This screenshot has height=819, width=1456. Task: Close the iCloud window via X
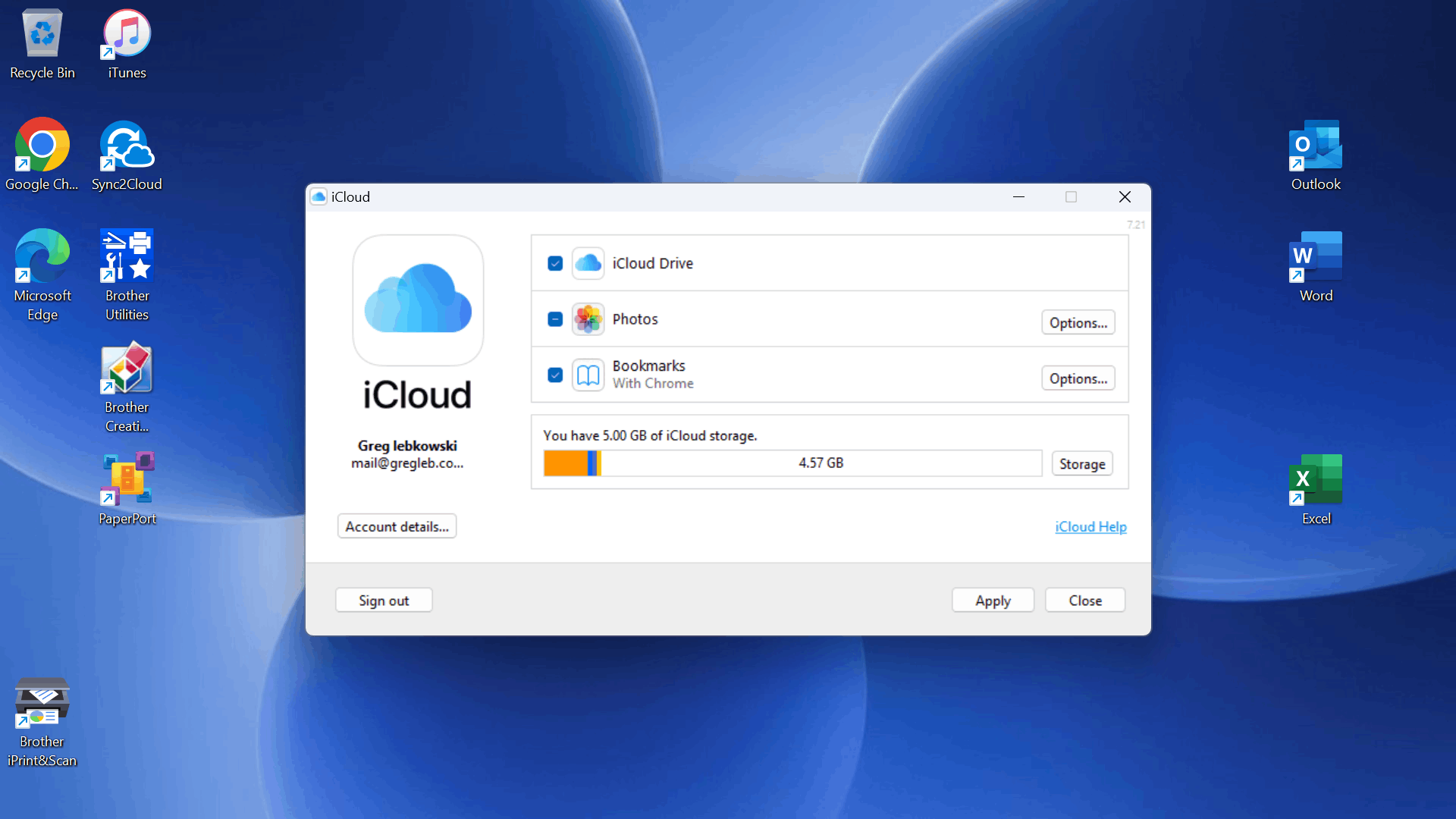(x=1125, y=197)
